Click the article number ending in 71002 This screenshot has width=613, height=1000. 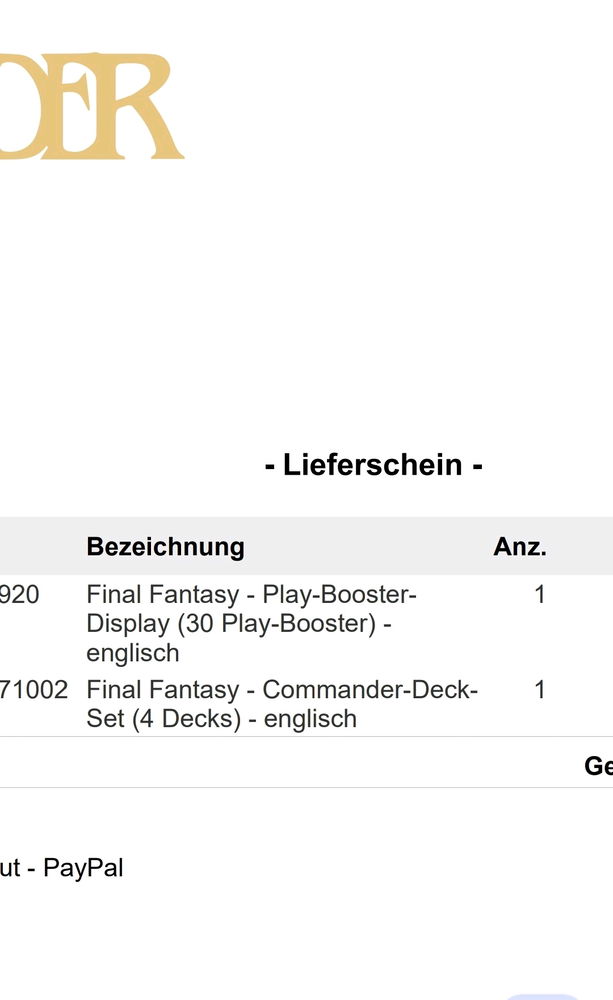(x=34, y=689)
